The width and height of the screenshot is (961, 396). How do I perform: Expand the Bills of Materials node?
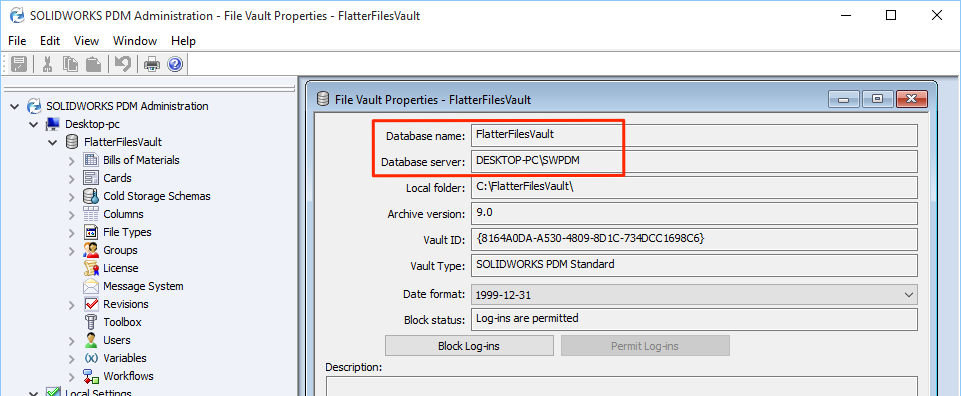click(72, 161)
